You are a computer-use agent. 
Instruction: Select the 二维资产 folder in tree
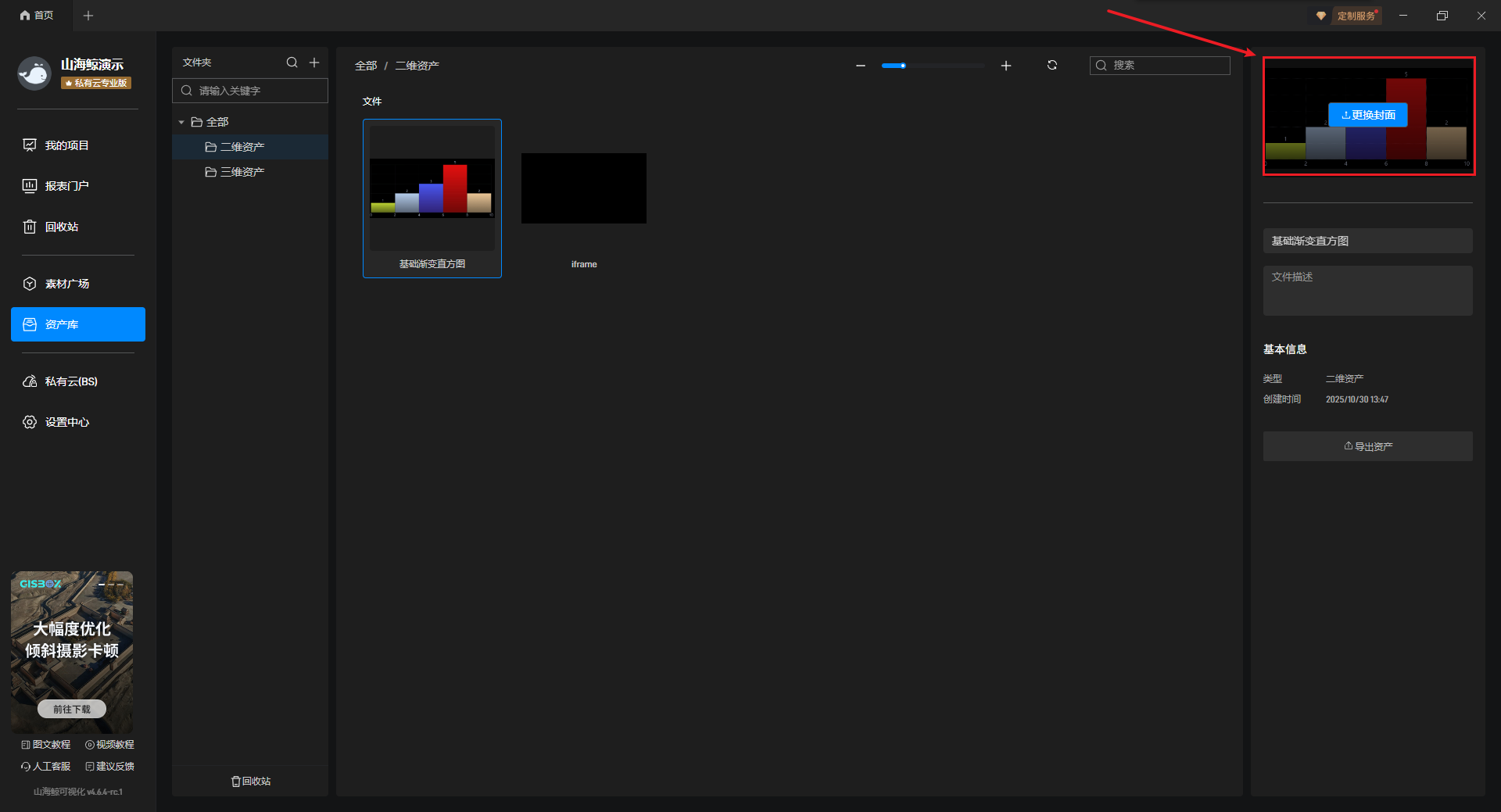242,147
